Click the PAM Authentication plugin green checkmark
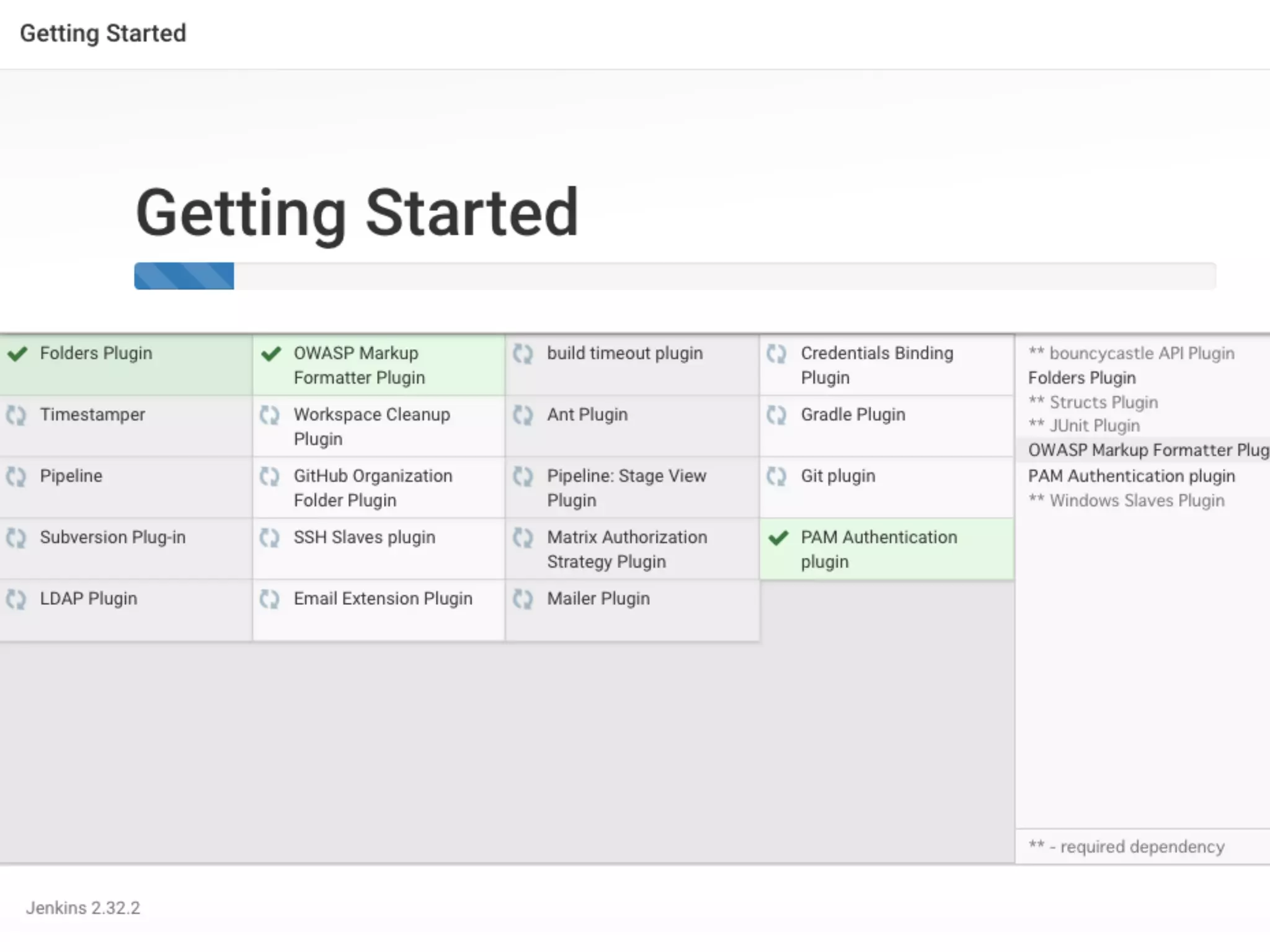The image size is (1270, 952). [778, 538]
